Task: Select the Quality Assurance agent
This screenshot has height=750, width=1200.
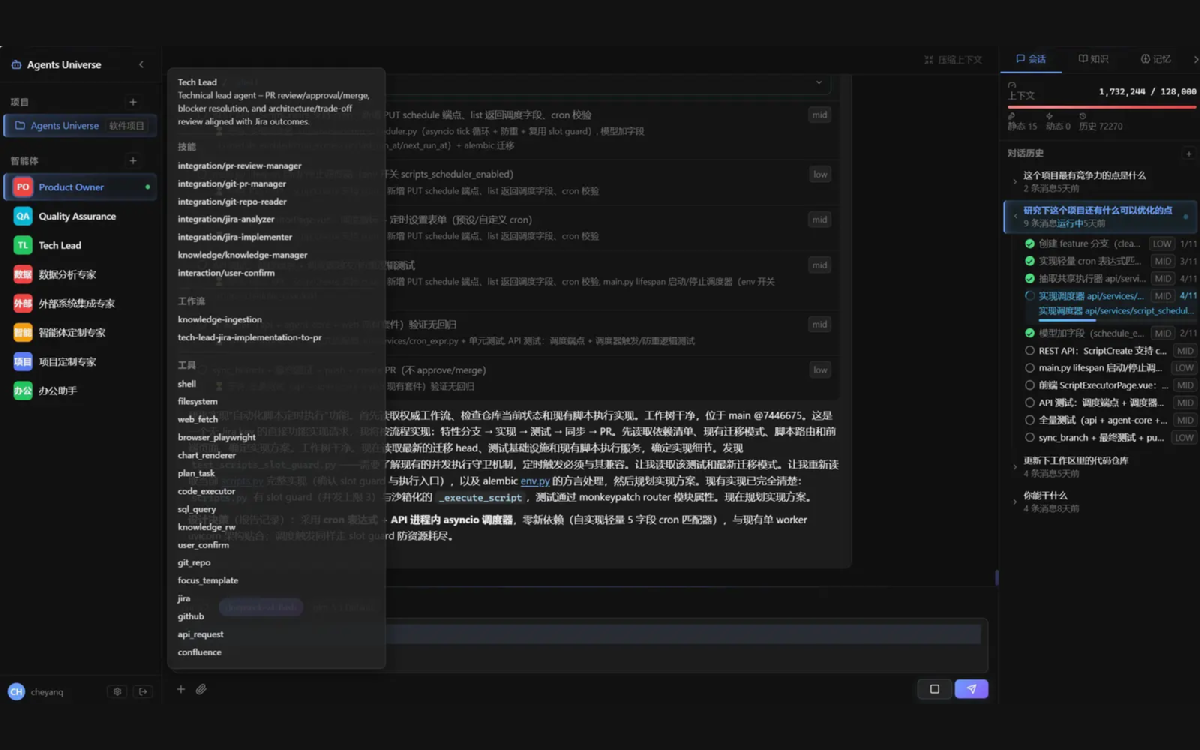Action: point(80,216)
